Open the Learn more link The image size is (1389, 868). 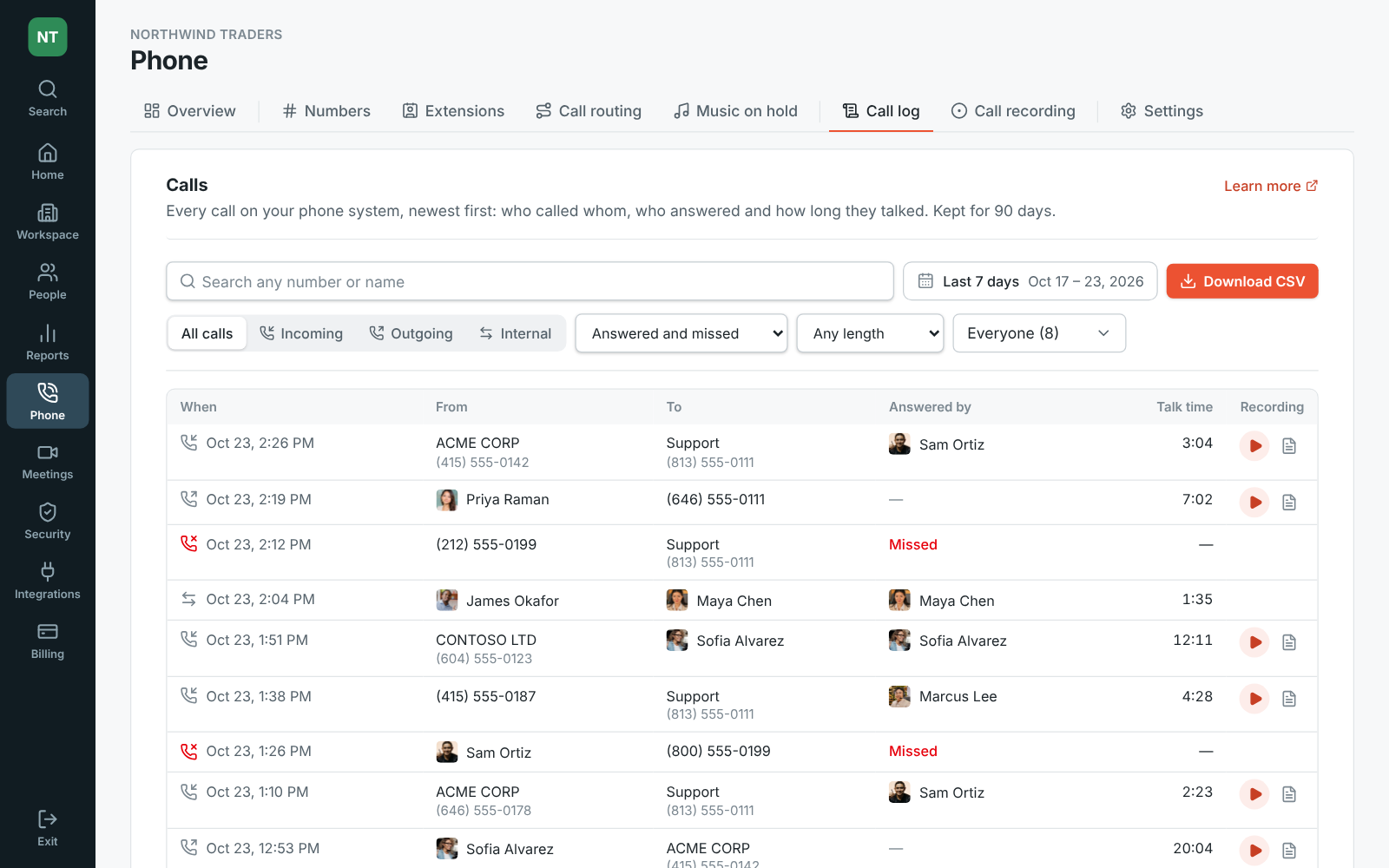[1271, 186]
